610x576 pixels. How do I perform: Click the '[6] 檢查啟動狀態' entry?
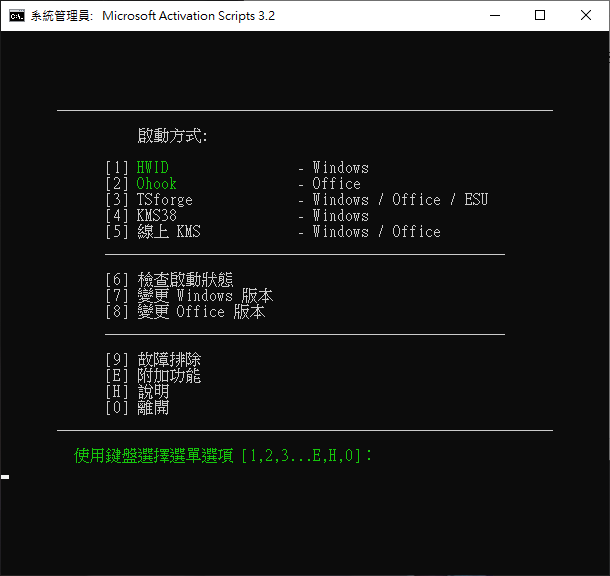tap(169, 280)
